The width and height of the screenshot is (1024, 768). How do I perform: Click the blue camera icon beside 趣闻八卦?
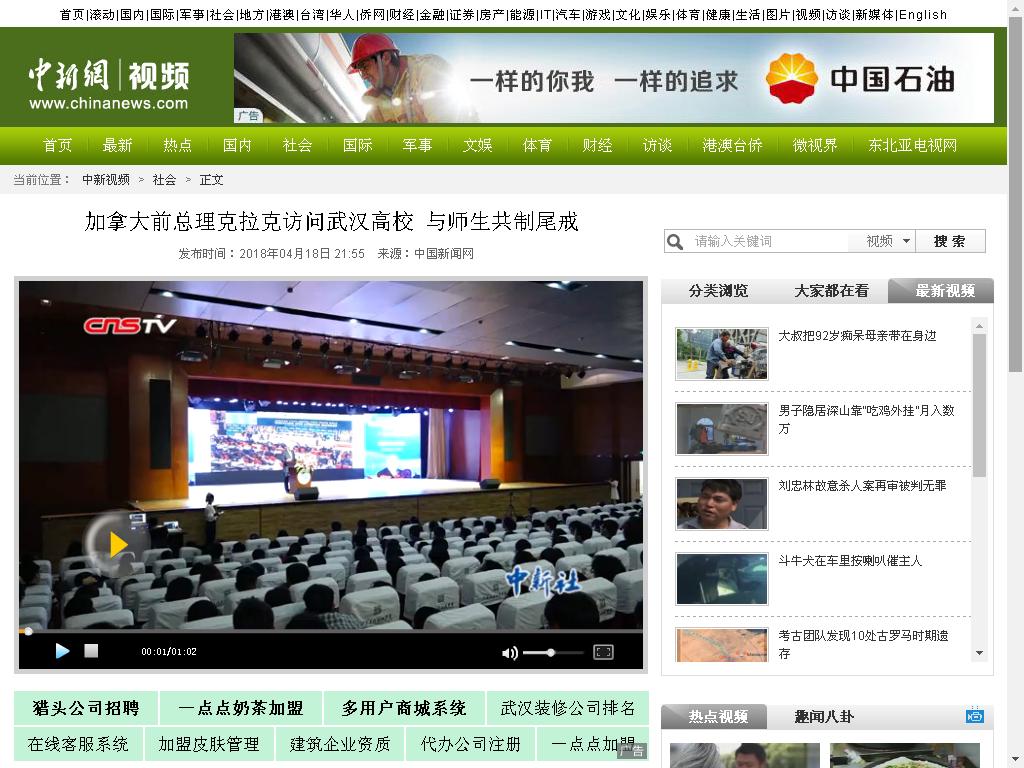click(975, 716)
